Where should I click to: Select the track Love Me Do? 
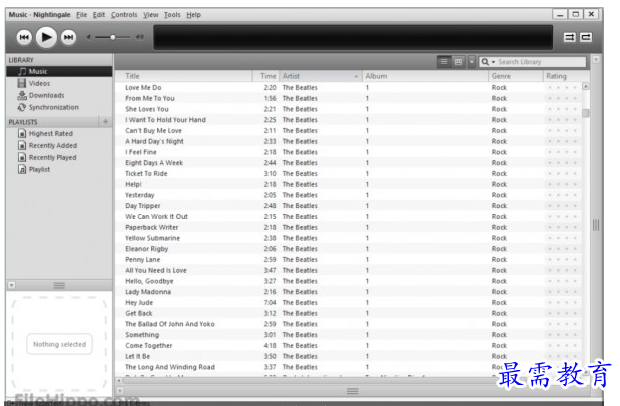tap(349, 87)
